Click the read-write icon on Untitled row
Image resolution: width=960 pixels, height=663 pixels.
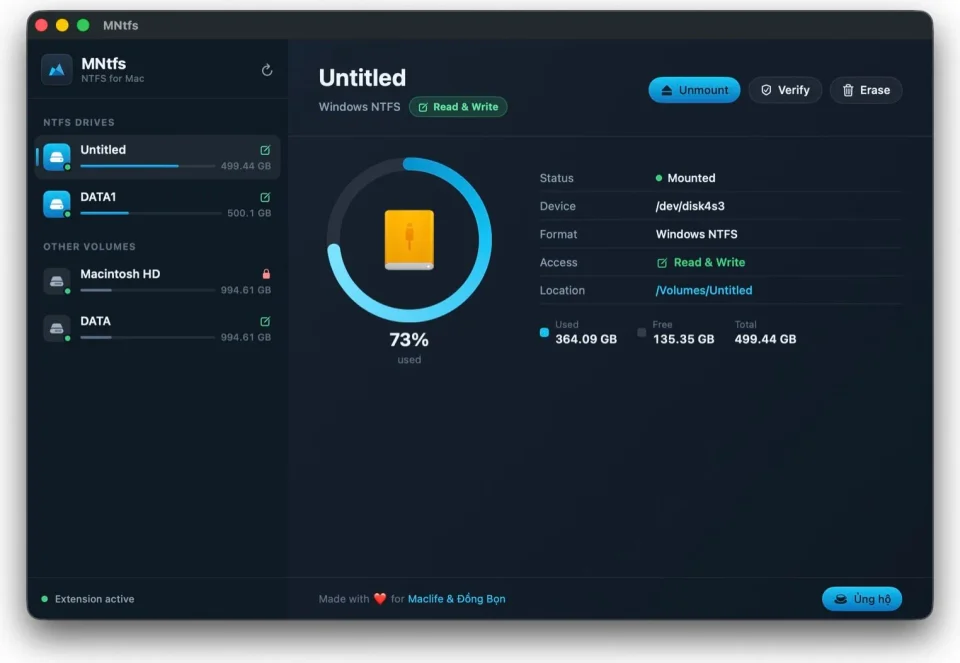pos(265,150)
